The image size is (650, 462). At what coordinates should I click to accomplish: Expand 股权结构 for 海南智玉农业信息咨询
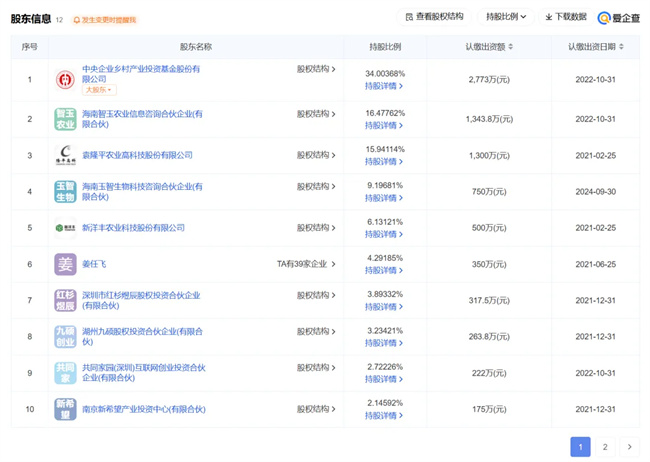pos(316,114)
